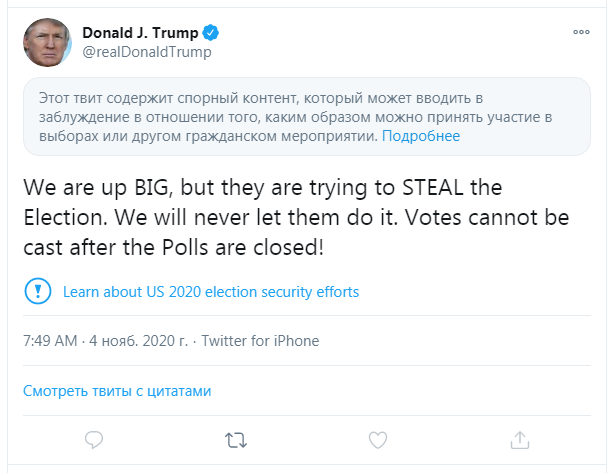The height and width of the screenshot is (473, 613).
Task: Open the Twitter for iPhone source link
Action: pyautogui.click(x=260, y=341)
